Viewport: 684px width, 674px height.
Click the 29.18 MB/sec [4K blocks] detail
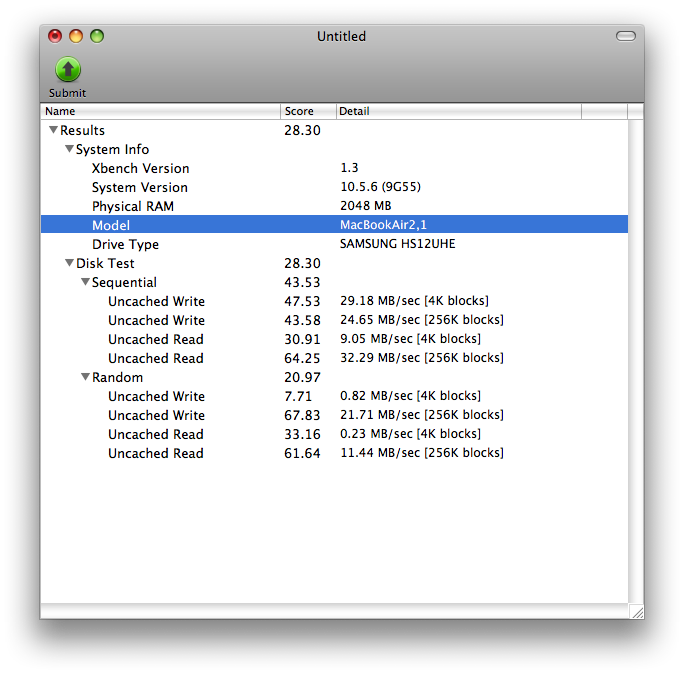[x=414, y=301]
